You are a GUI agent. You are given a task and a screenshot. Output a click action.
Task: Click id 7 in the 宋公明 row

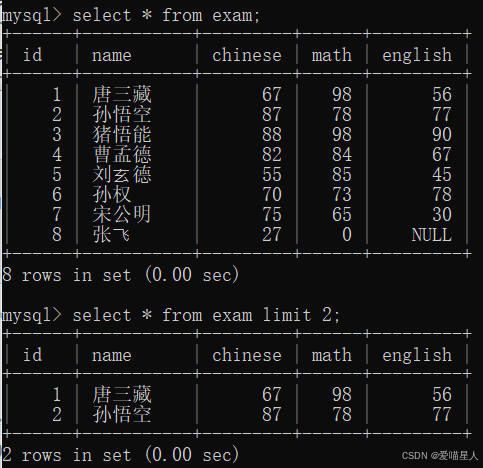coord(57,215)
